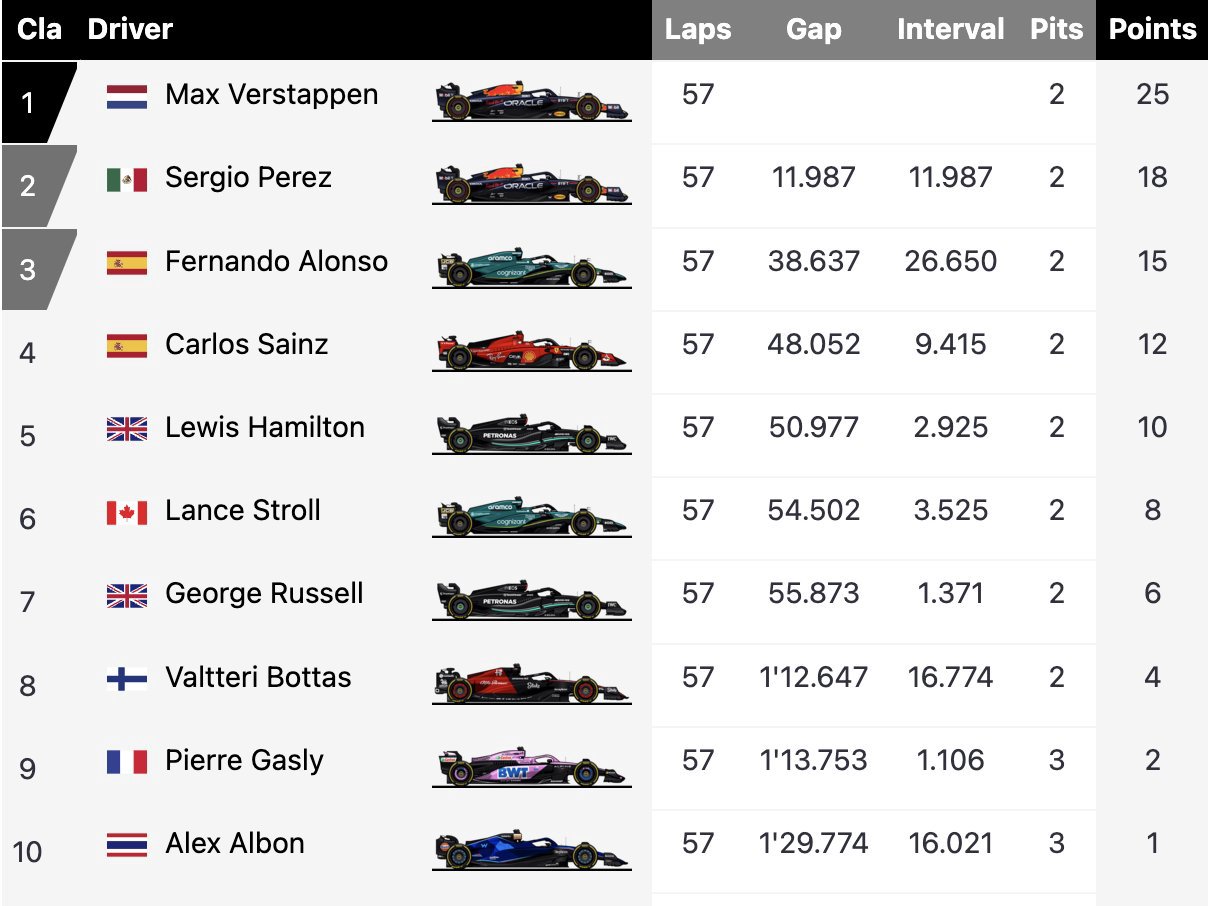Click the UK flag beside Lewis Hamilton
Screen dimensions: 1208x906
(127, 429)
